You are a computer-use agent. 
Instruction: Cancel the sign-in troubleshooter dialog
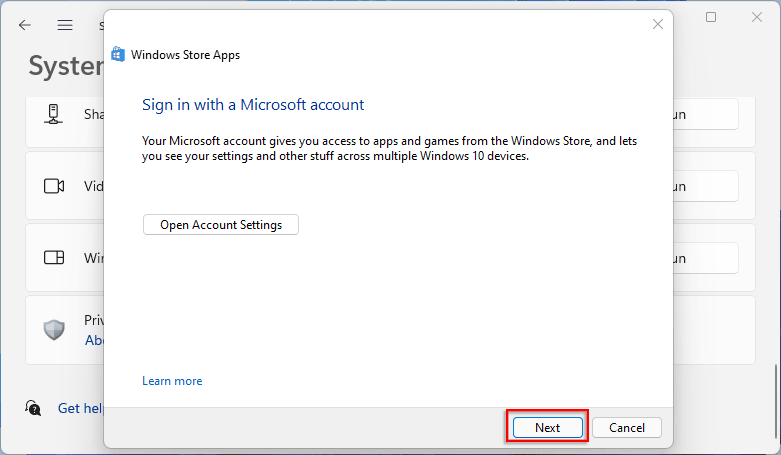pyautogui.click(x=627, y=427)
